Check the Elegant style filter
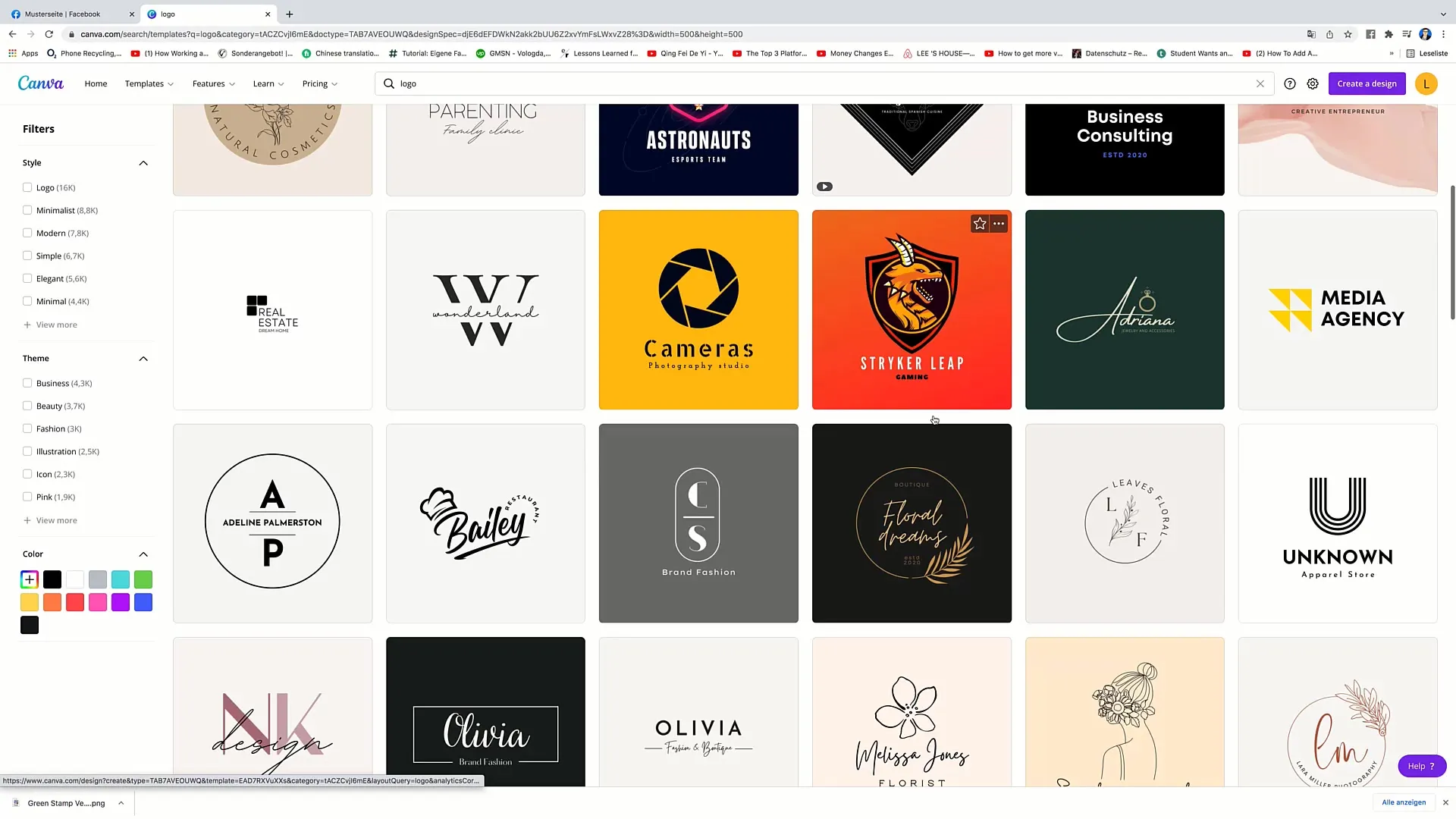The width and height of the screenshot is (1456, 819). pyautogui.click(x=27, y=278)
